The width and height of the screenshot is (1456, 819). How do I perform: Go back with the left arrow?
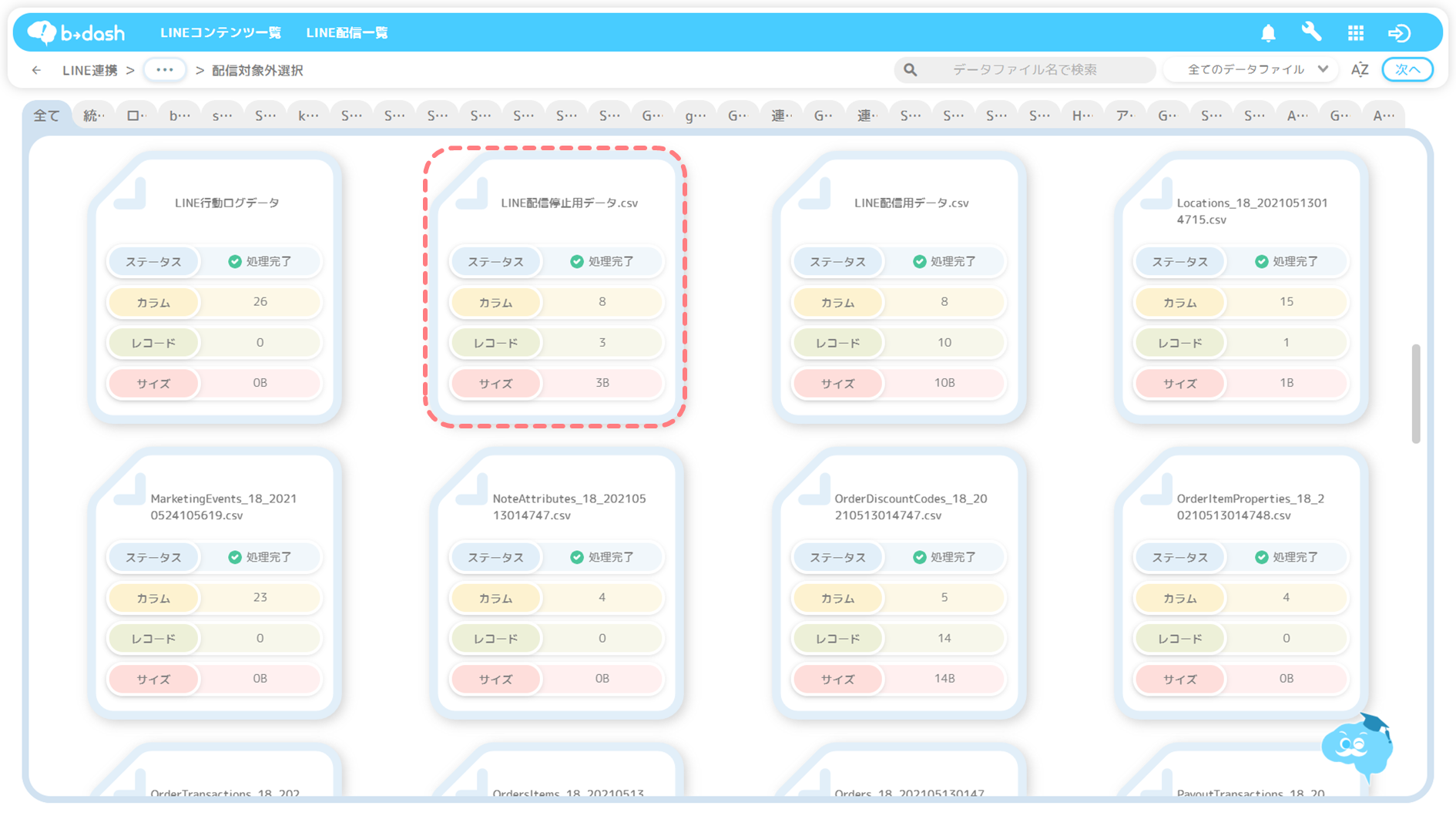click(36, 70)
